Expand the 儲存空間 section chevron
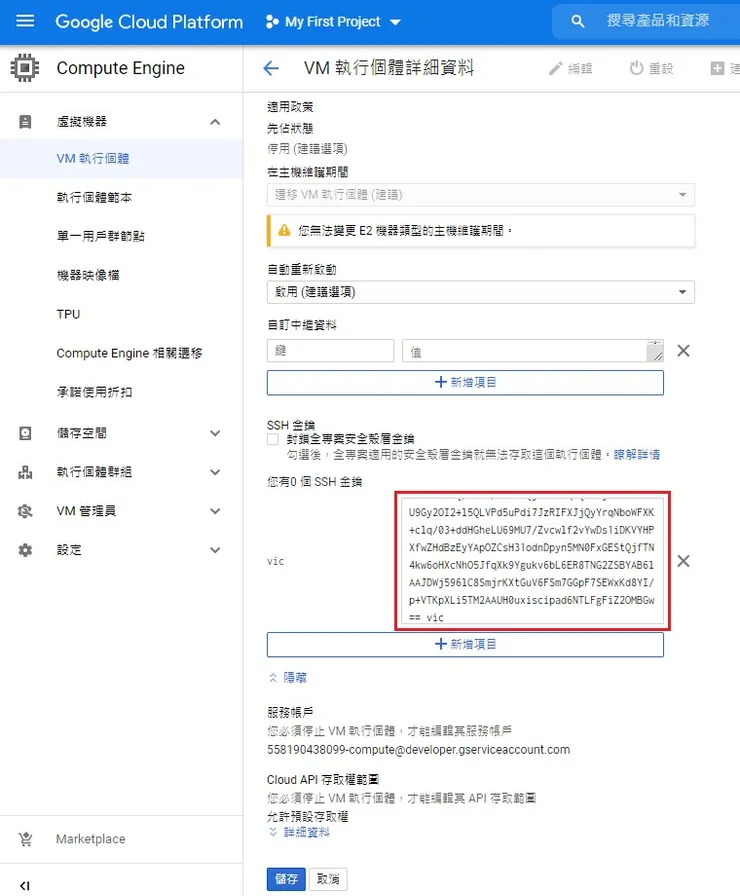The image size is (740, 896). pos(215,433)
